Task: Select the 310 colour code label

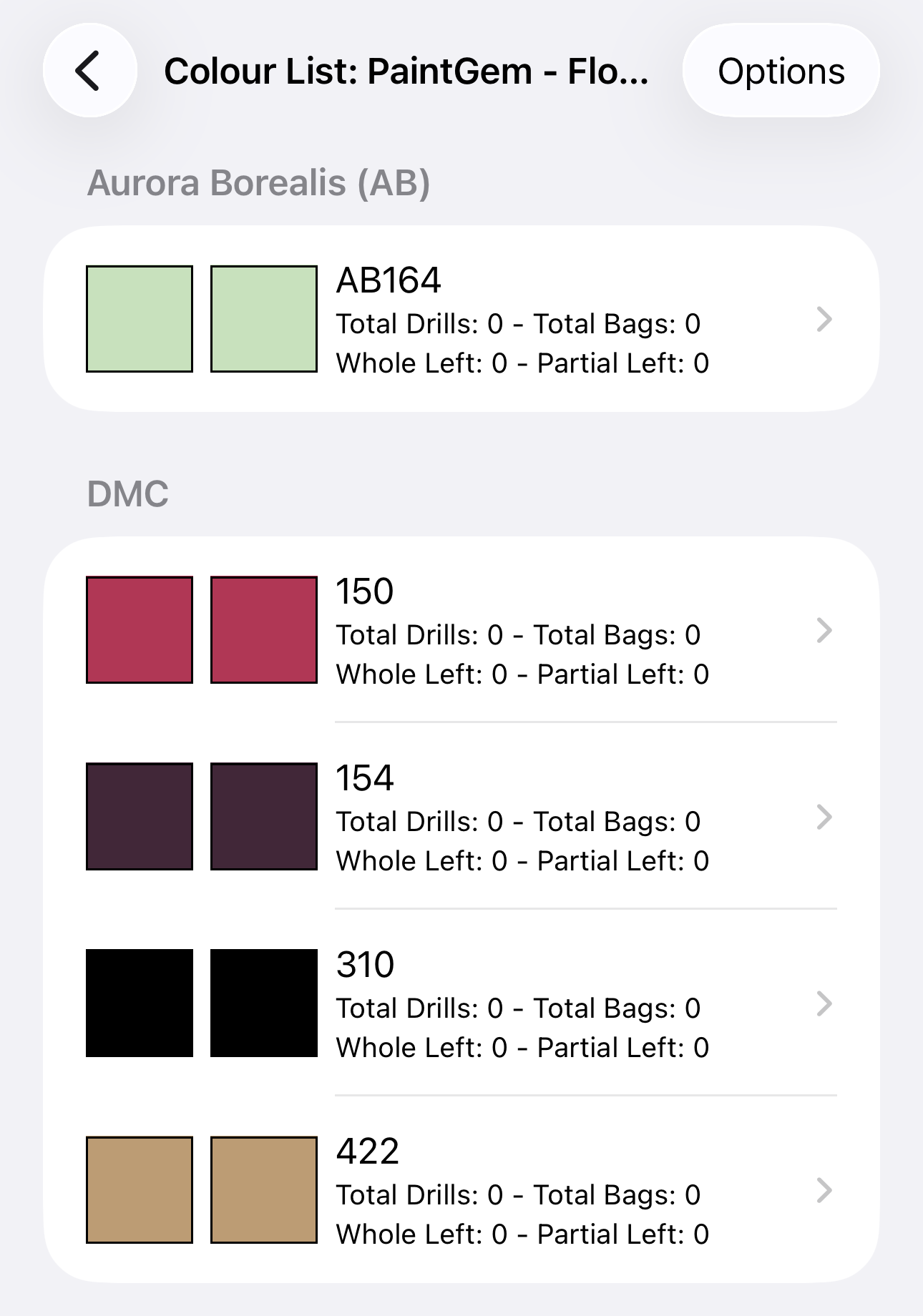Action: [x=365, y=965]
